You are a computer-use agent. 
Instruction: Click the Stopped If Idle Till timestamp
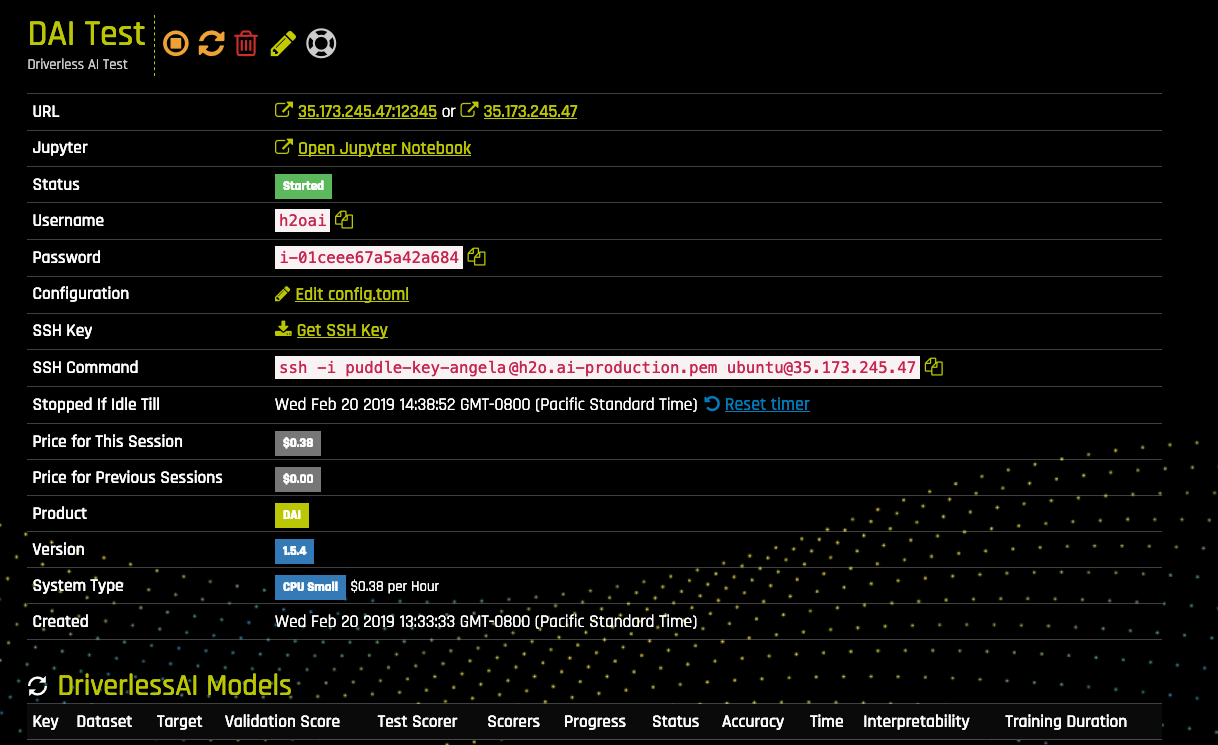(486, 404)
